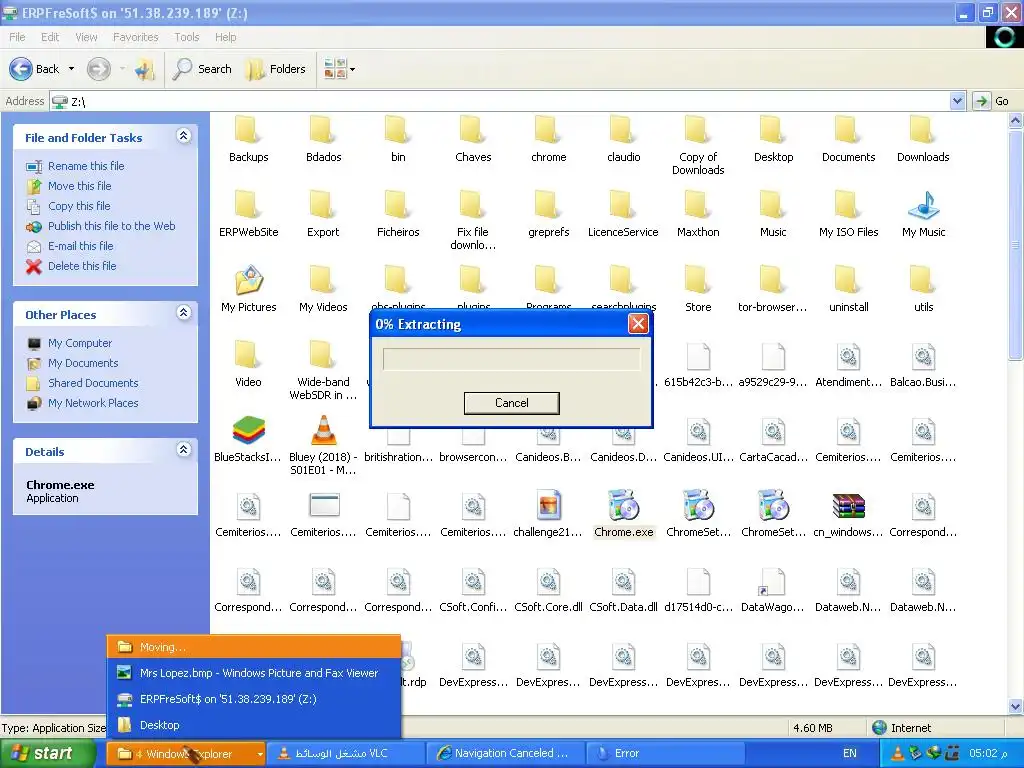1024x768 pixels.
Task: Collapse the Details panel
Action: pyautogui.click(x=184, y=450)
